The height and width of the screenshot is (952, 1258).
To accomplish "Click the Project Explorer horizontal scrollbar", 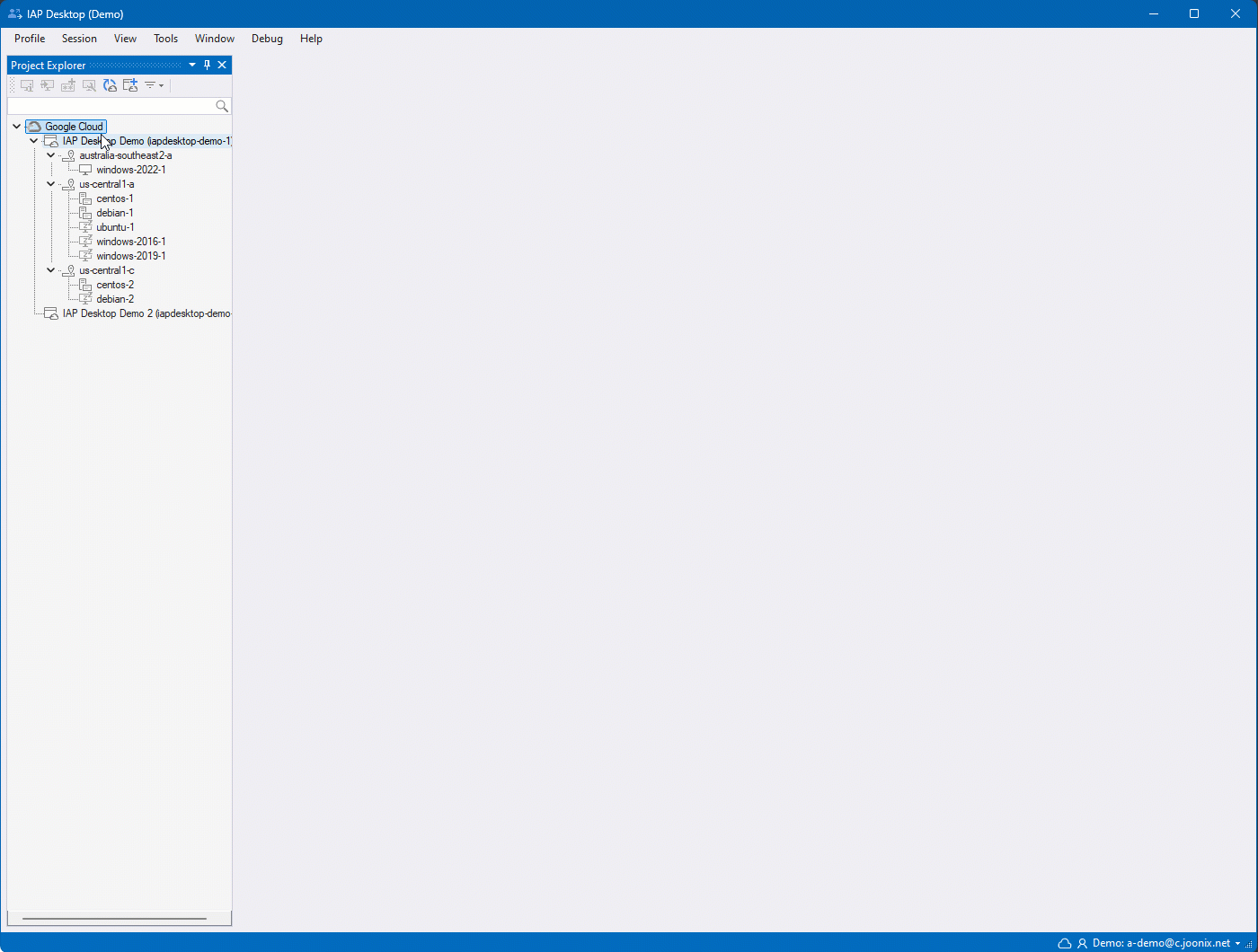I will coord(114,919).
